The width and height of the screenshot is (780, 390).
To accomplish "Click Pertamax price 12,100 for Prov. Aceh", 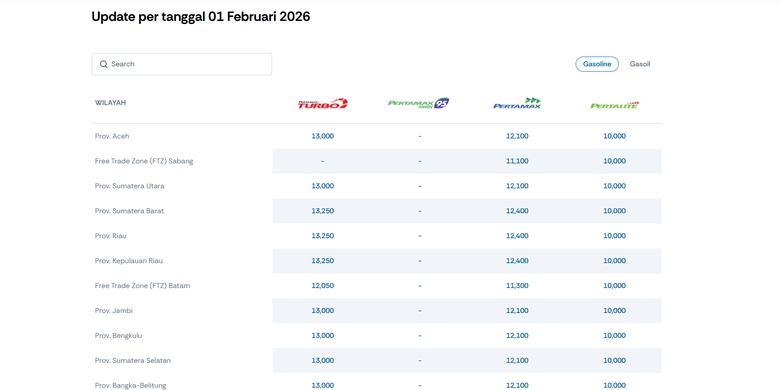I will 517,136.
